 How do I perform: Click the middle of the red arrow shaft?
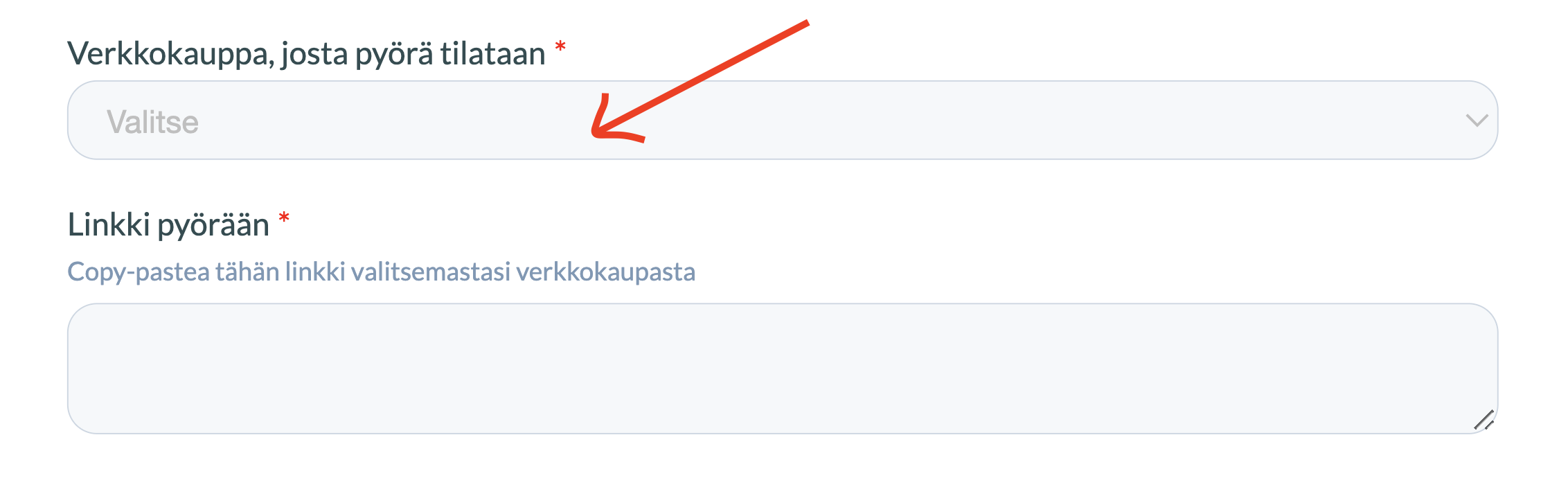(701, 78)
